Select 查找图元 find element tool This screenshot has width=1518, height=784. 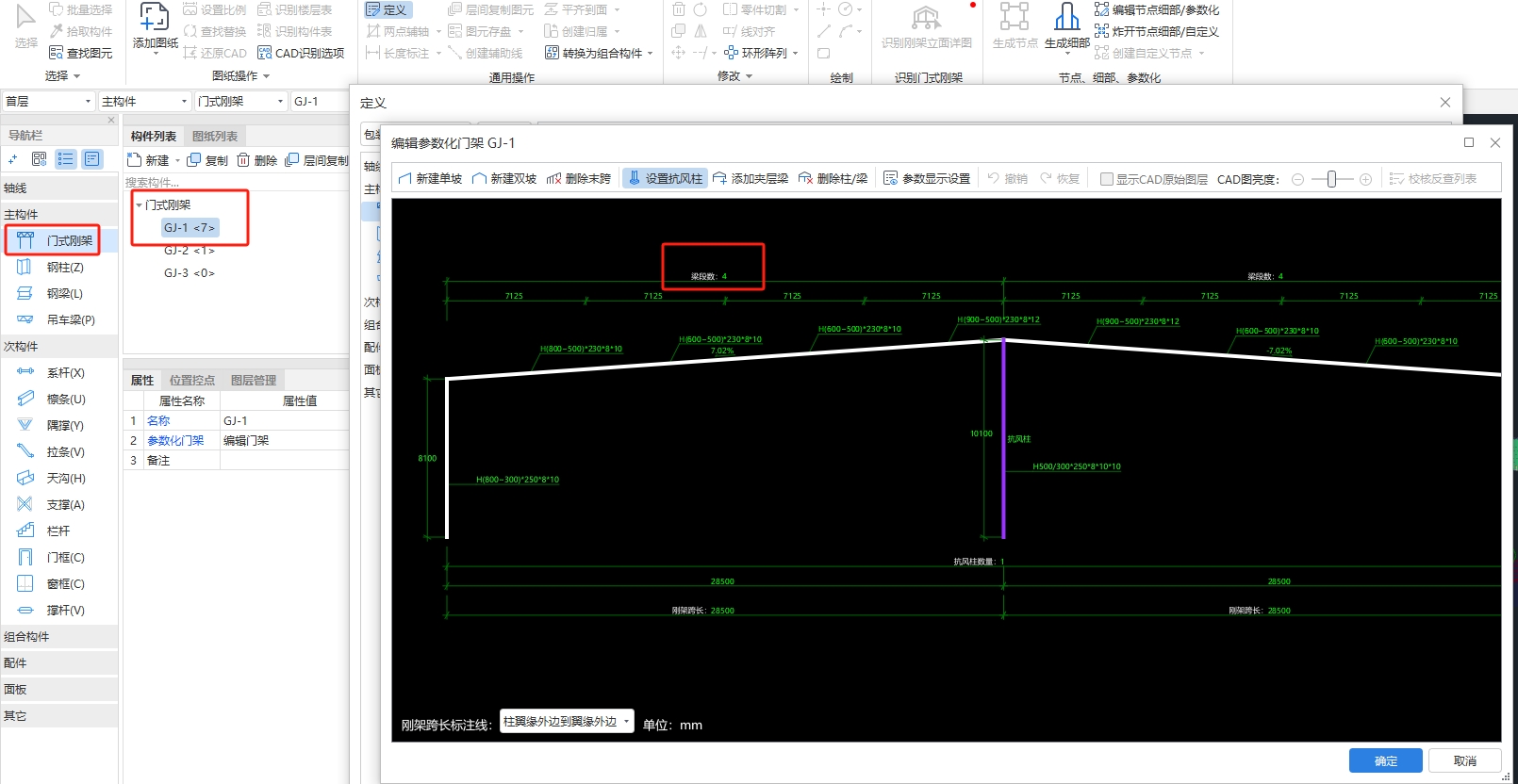click(x=81, y=53)
